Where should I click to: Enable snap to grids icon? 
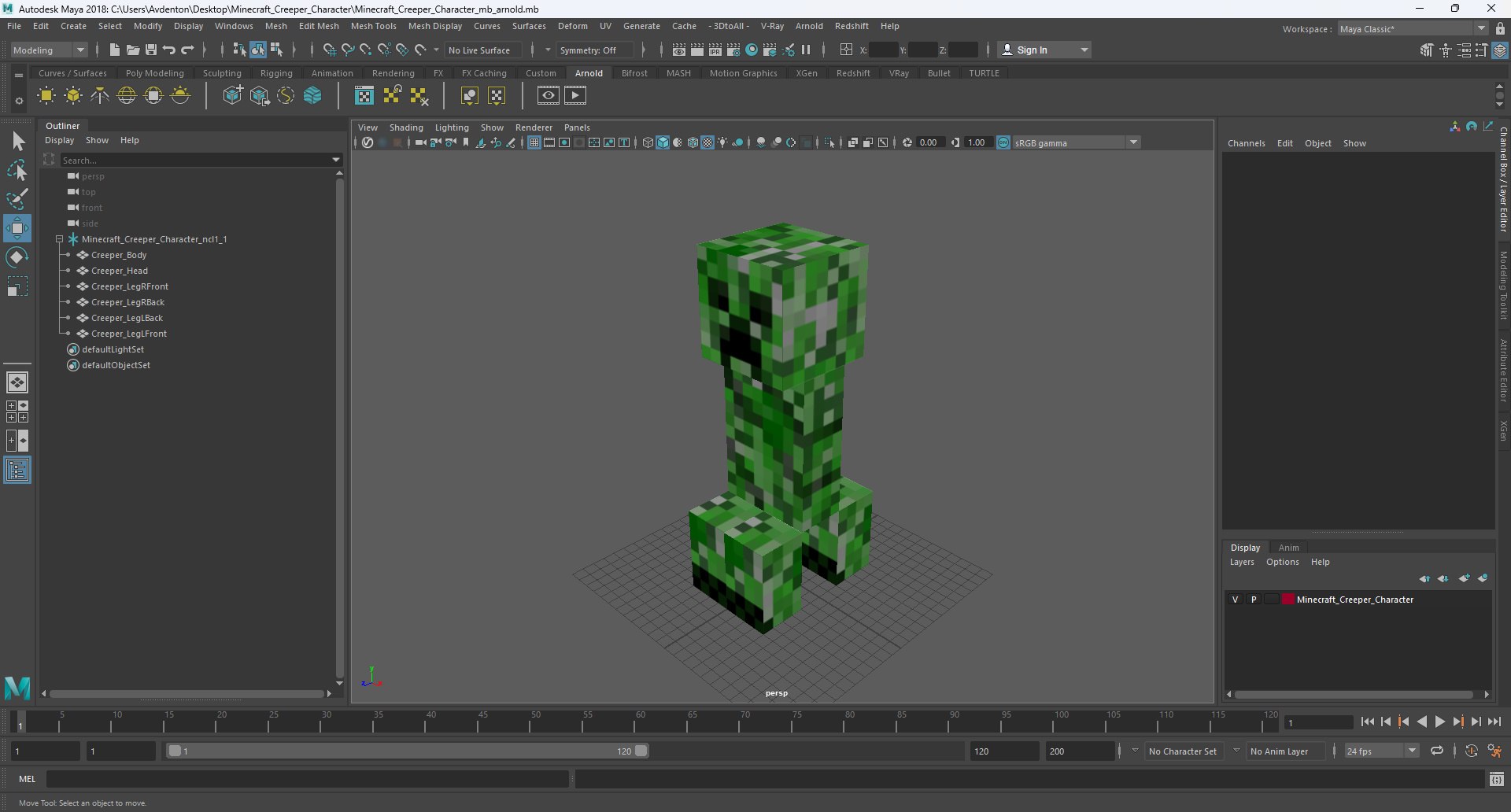329,50
